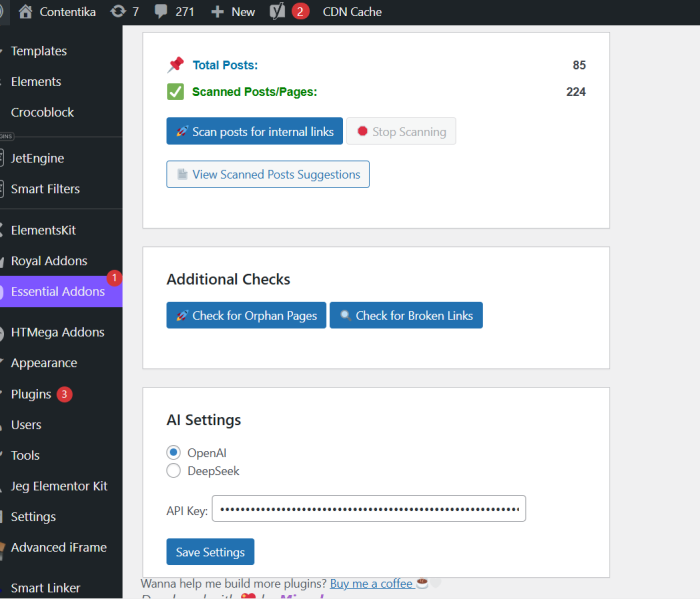Screen dimensions: 700x599
Task: Focus the API Key input field
Action: (369, 509)
